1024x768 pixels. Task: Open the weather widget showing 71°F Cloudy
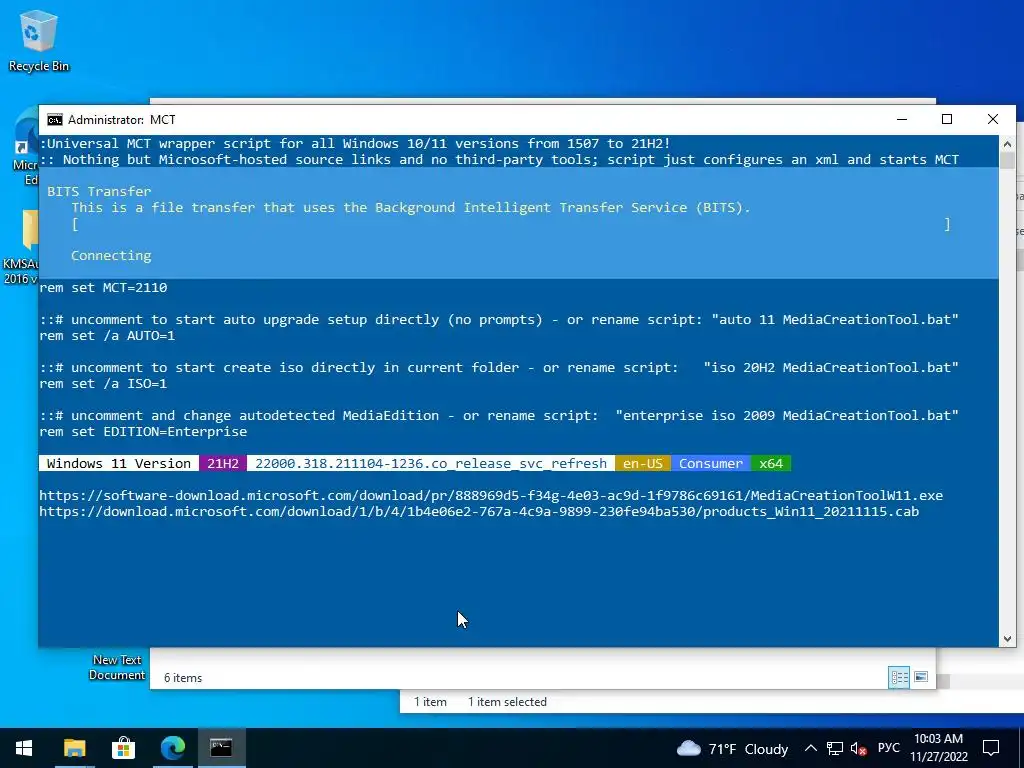(x=732, y=748)
